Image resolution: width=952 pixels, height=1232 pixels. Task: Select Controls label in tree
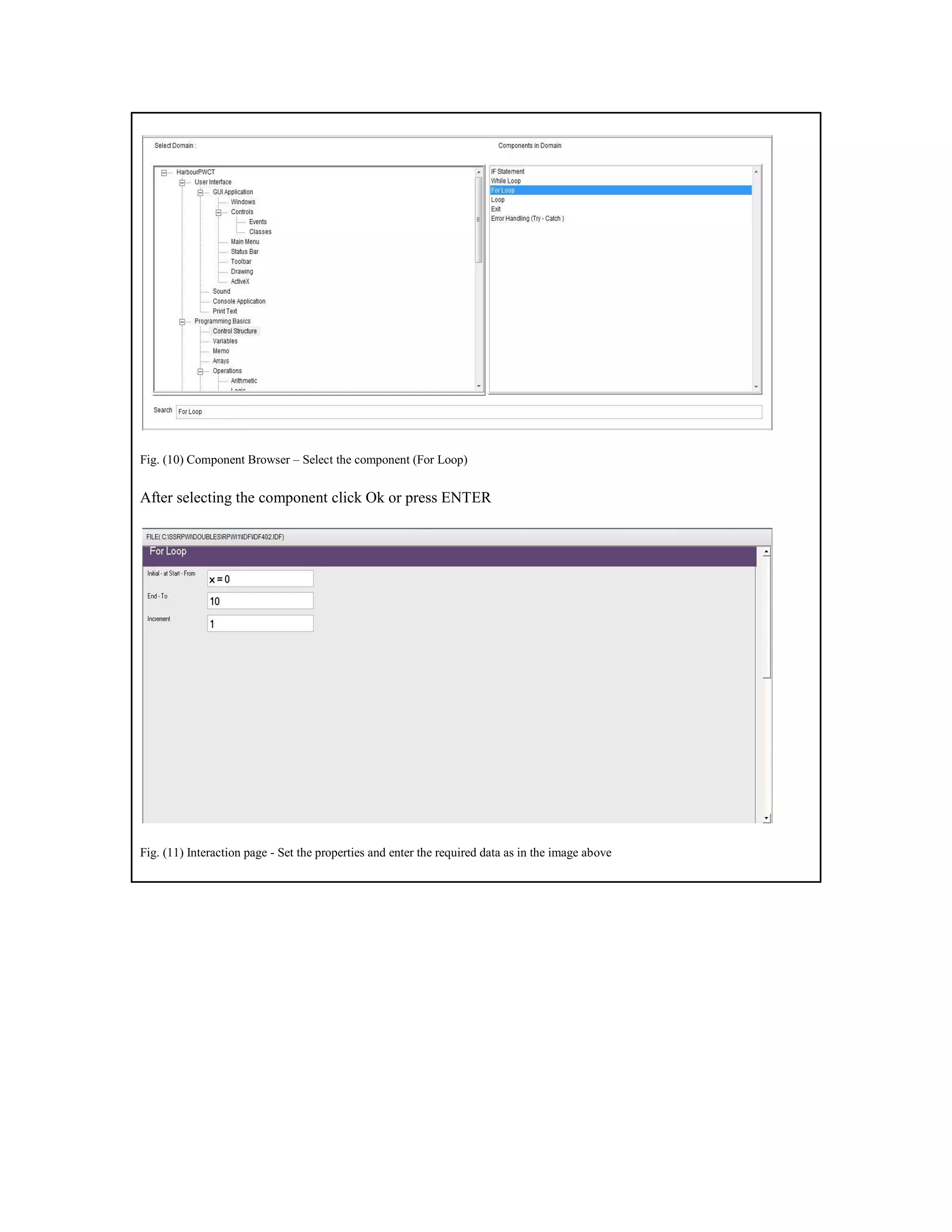point(242,212)
